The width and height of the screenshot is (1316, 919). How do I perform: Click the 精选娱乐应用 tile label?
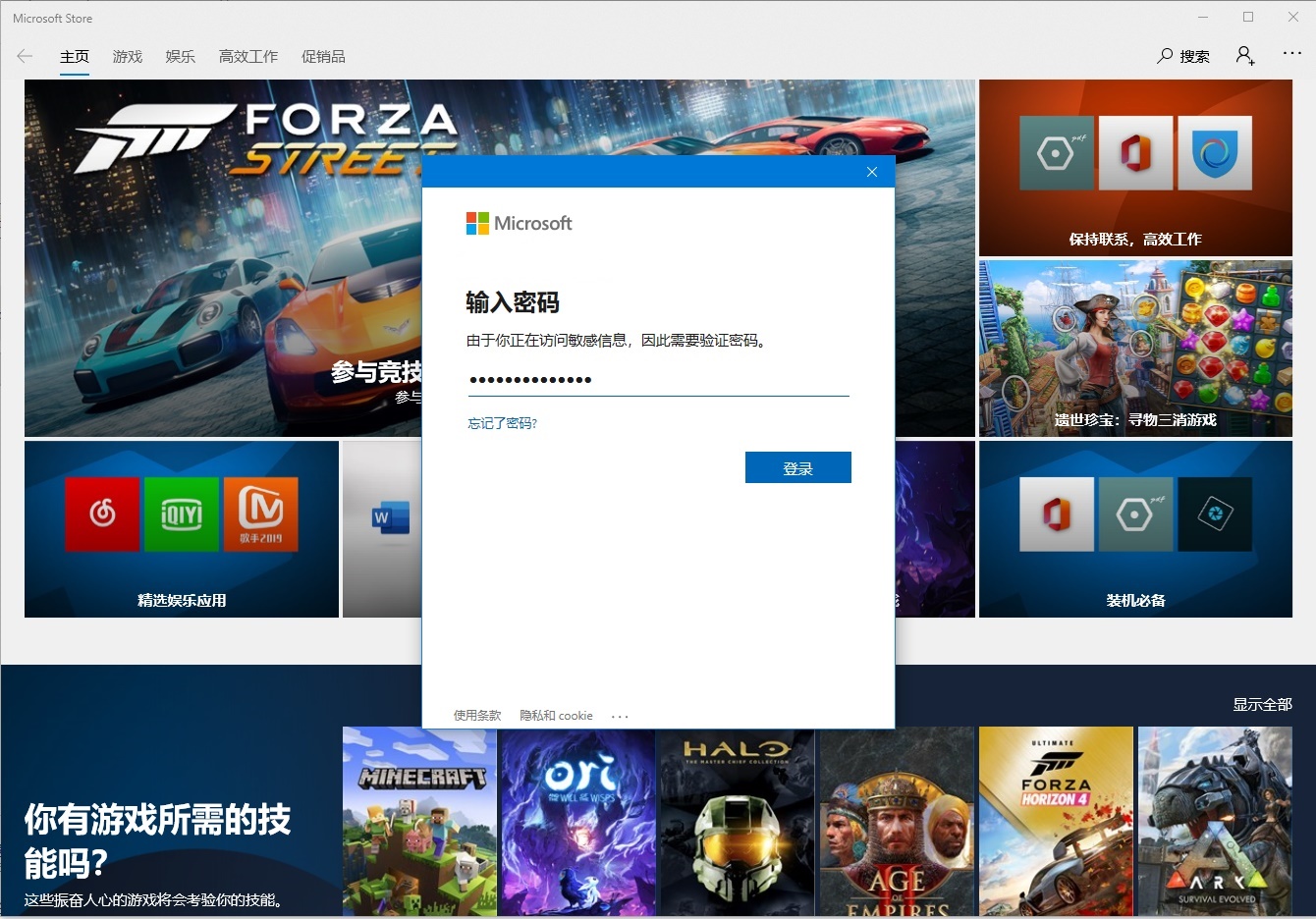[x=182, y=600]
